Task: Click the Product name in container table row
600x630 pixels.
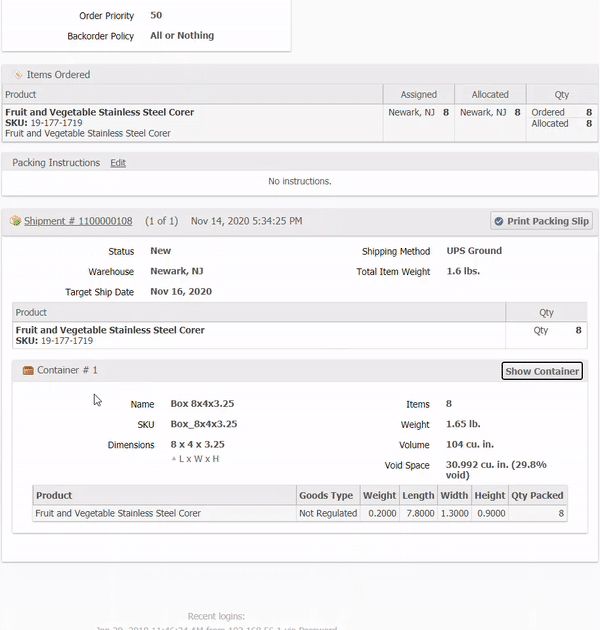Action: (118, 513)
